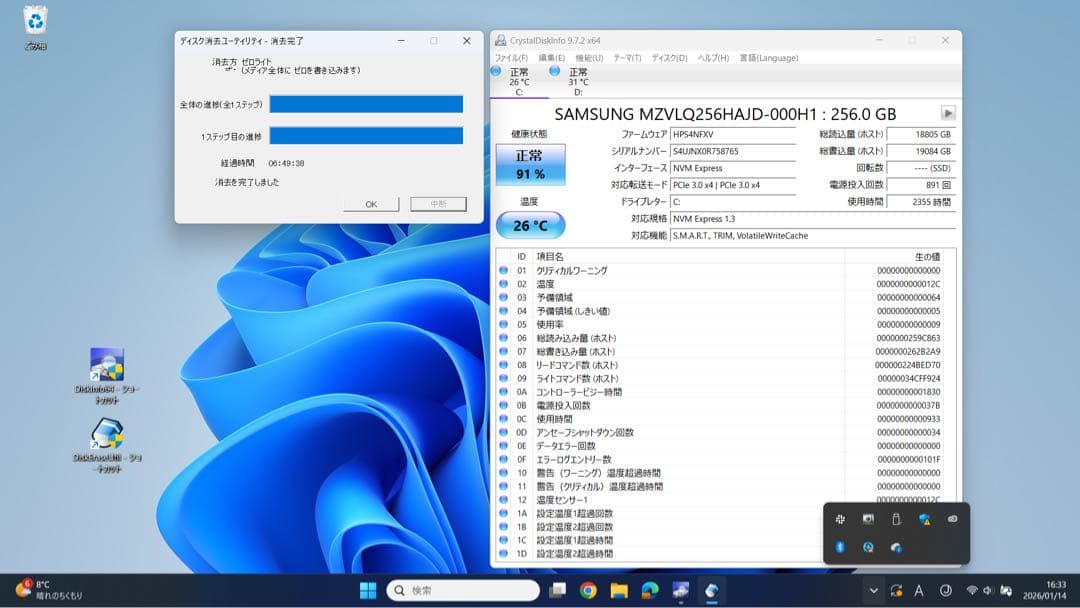Collapse hidden tray icons chevron

point(873,591)
